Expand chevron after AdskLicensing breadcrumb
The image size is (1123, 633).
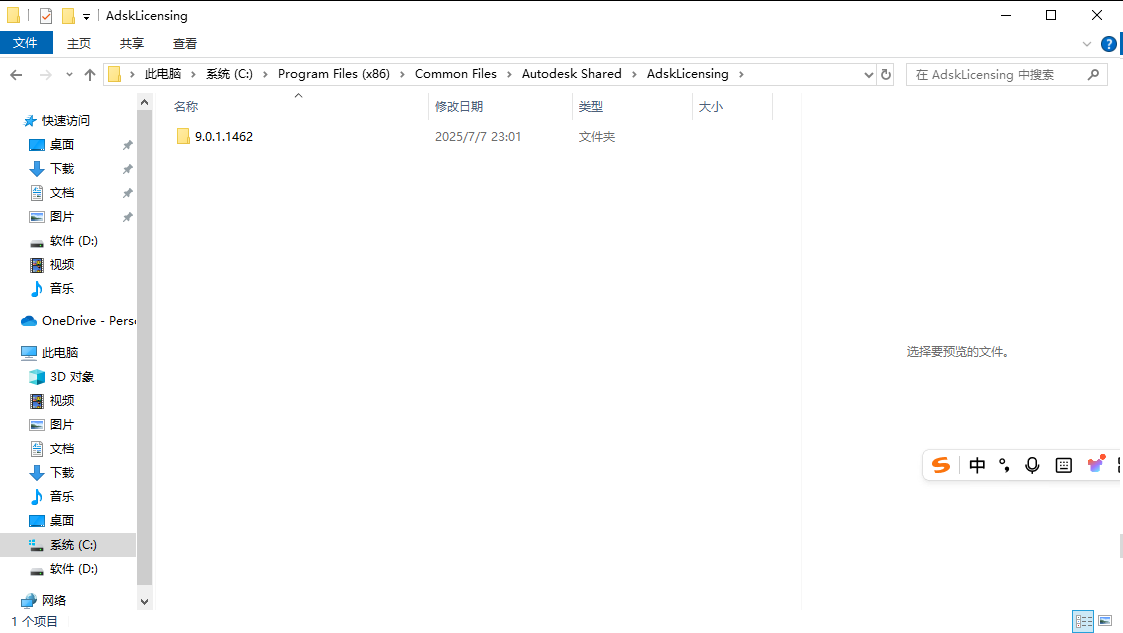pyautogui.click(x=741, y=74)
